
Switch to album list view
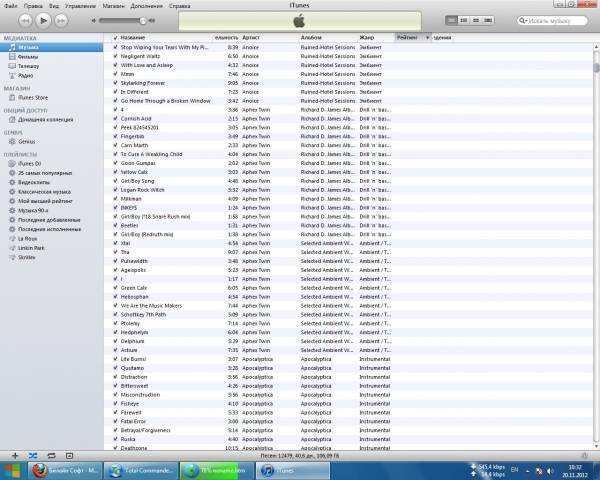pyautogui.click(x=464, y=20)
